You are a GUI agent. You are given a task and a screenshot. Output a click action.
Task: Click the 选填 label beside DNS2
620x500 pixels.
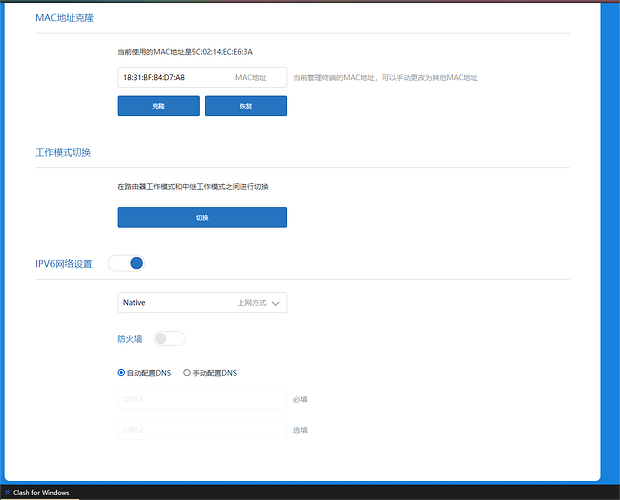click(x=300, y=430)
